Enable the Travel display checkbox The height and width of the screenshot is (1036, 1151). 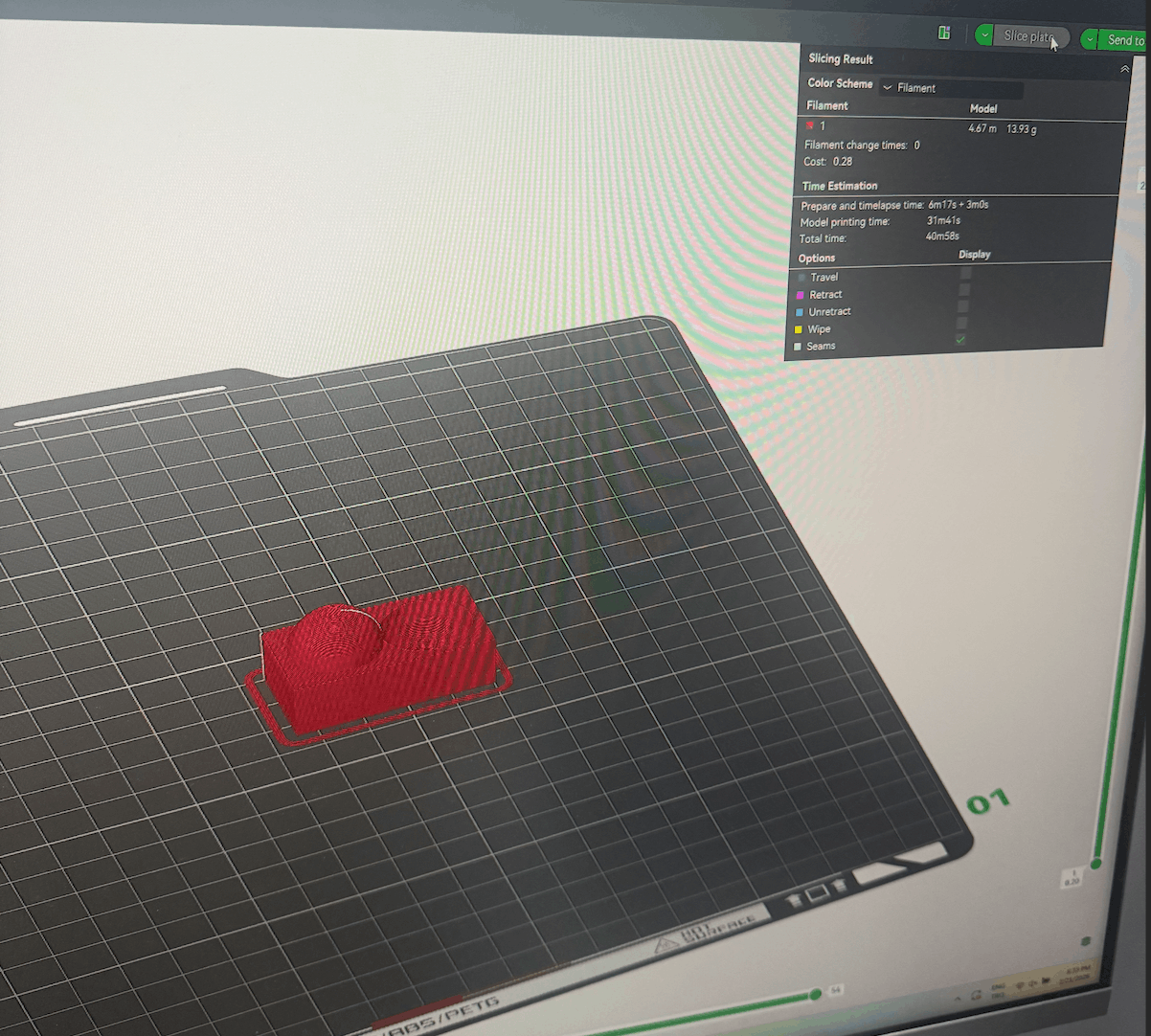tap(965, 274)
